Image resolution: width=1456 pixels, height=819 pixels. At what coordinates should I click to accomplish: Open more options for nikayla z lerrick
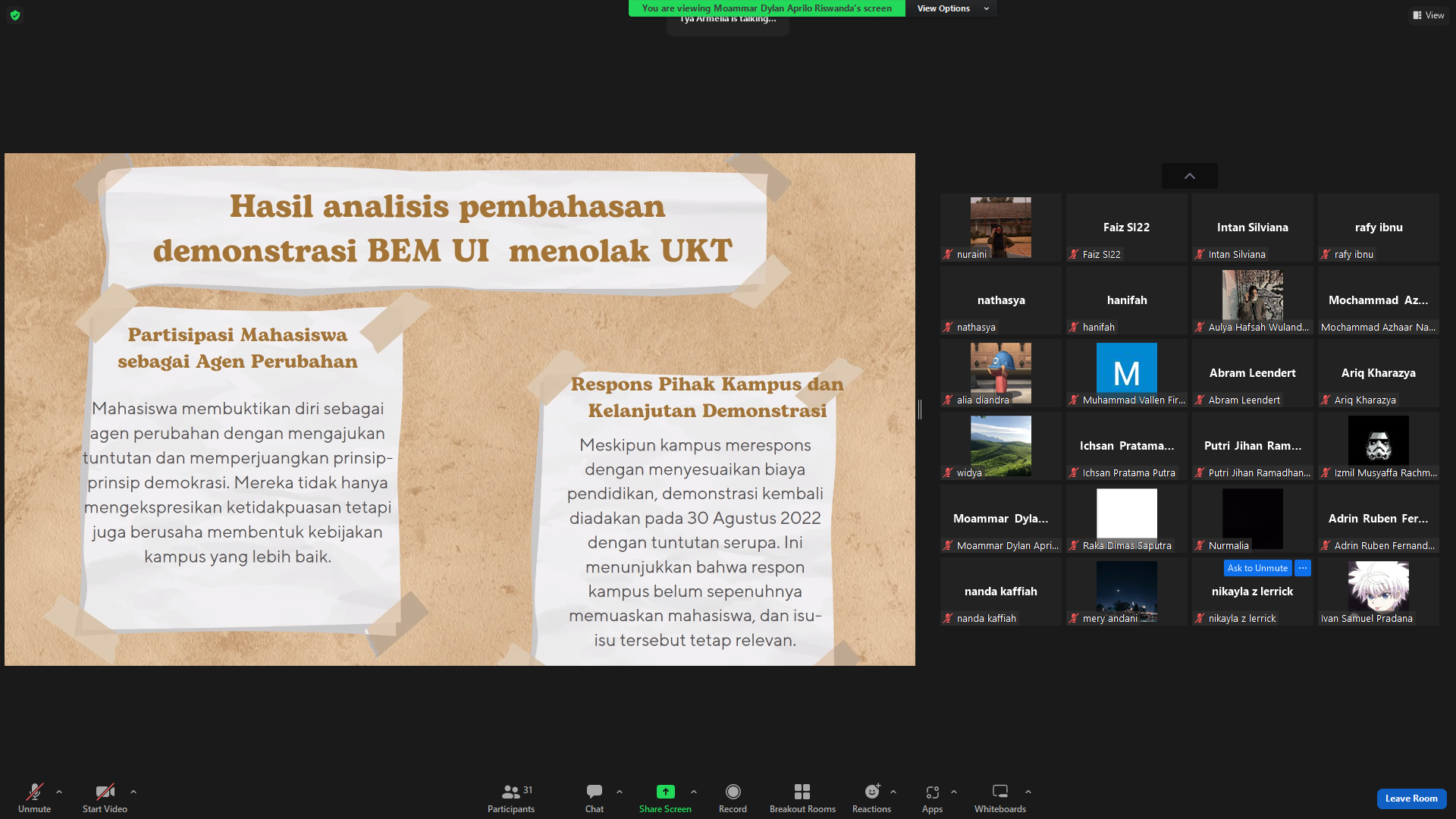[x=1303, y=568]
